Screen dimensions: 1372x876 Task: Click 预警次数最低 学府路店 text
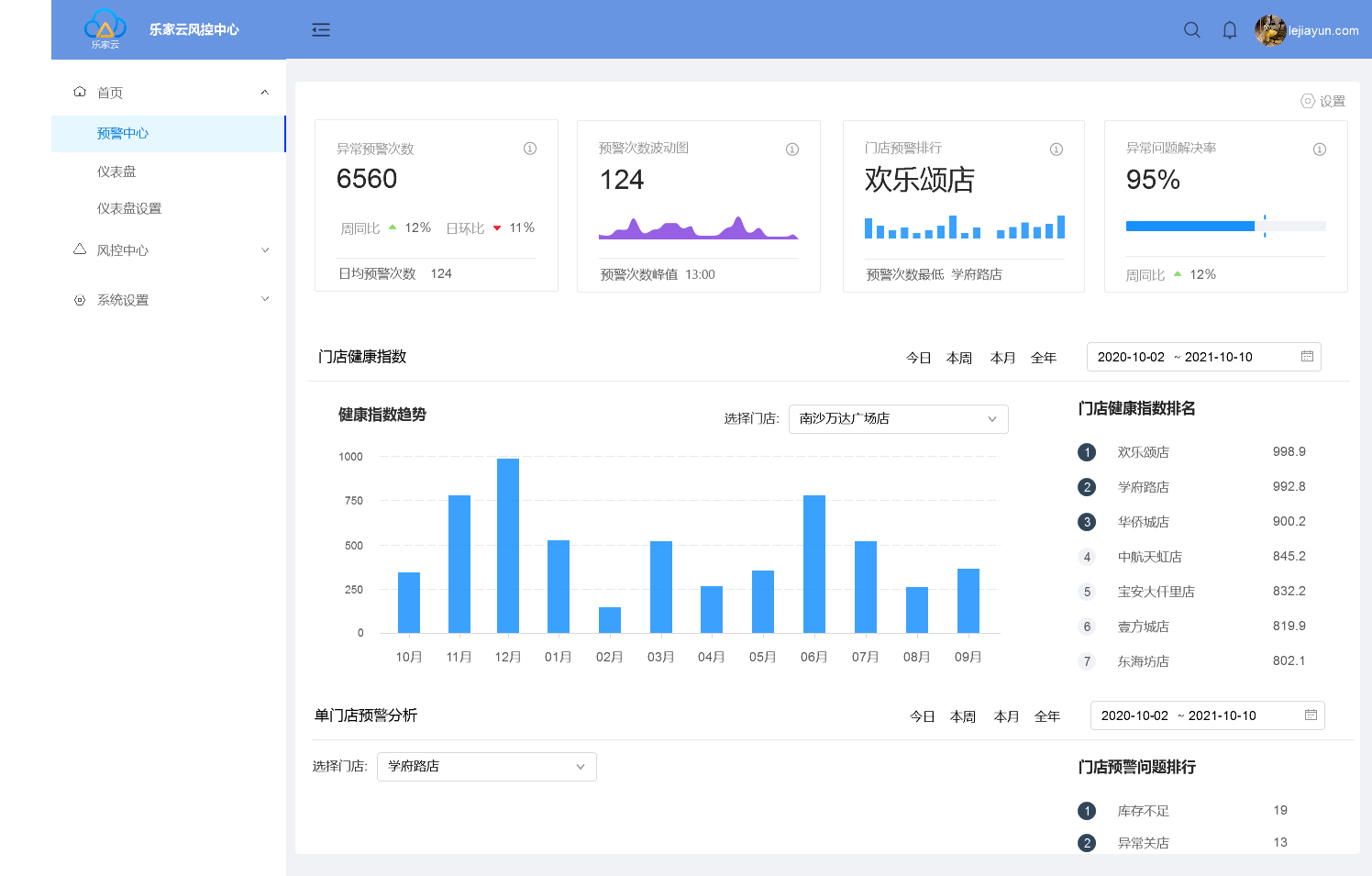(935, 274)
